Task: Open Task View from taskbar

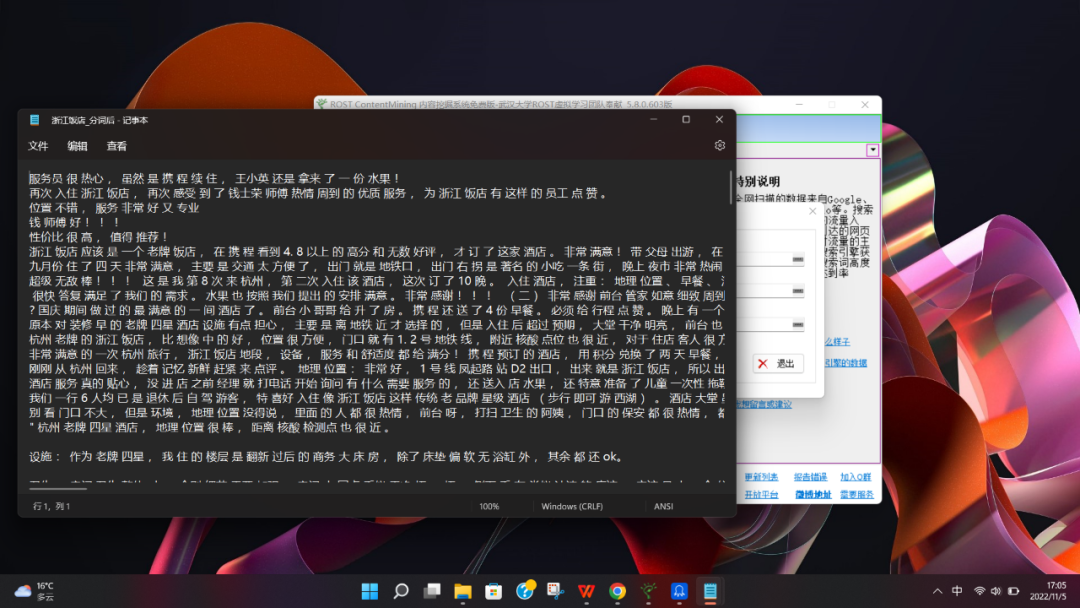Action: (x=432, y=591)
